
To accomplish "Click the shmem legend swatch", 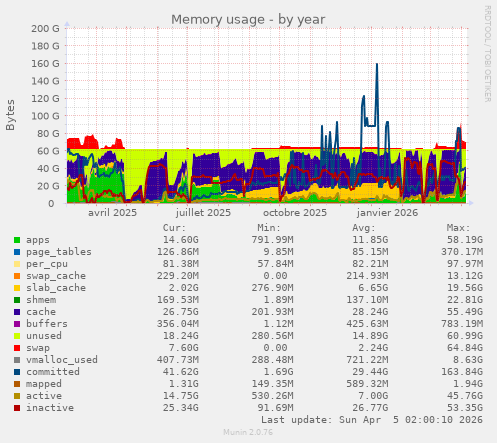I will tap(17, 300).
